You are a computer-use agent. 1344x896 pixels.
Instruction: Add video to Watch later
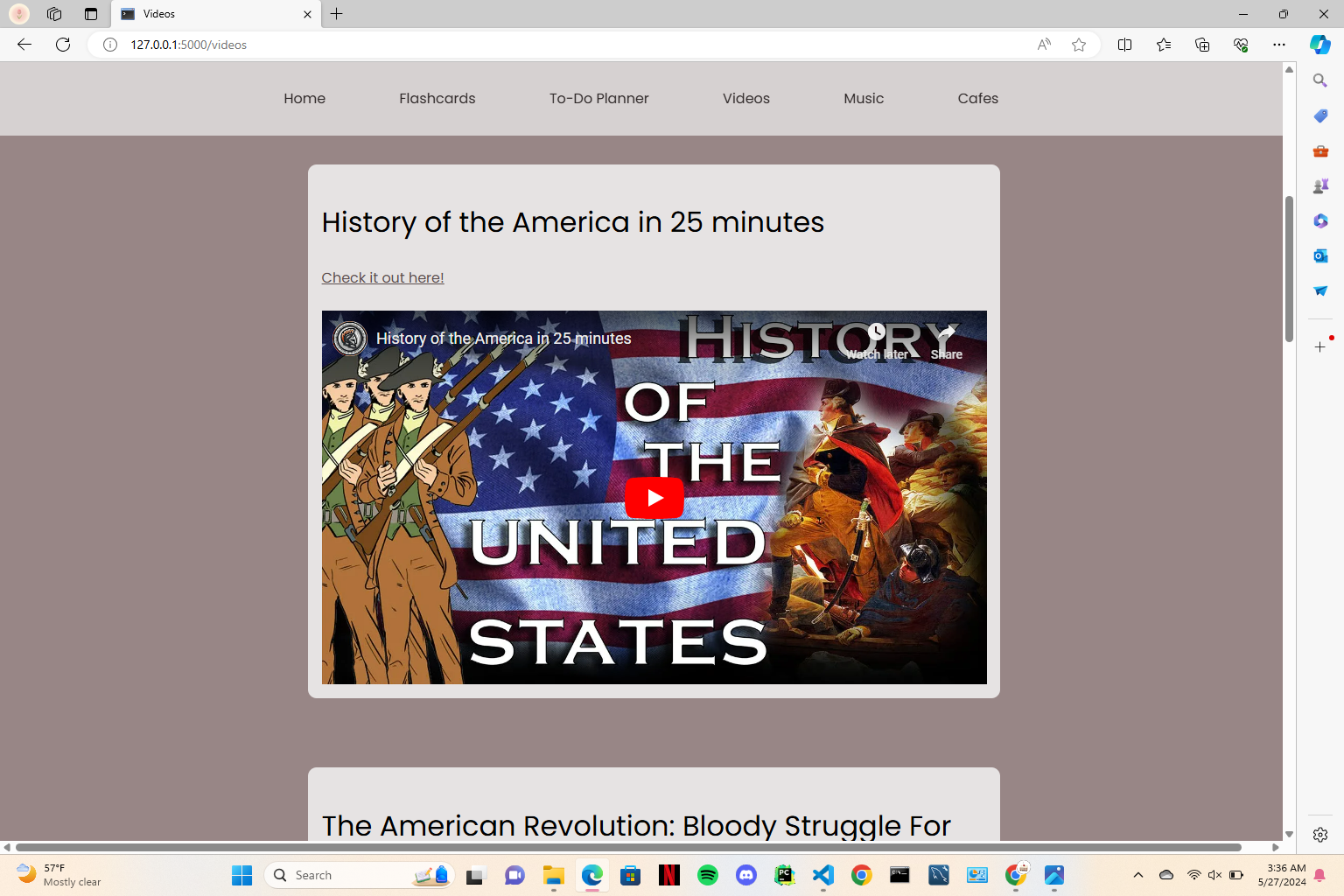(x=877, y=342)
